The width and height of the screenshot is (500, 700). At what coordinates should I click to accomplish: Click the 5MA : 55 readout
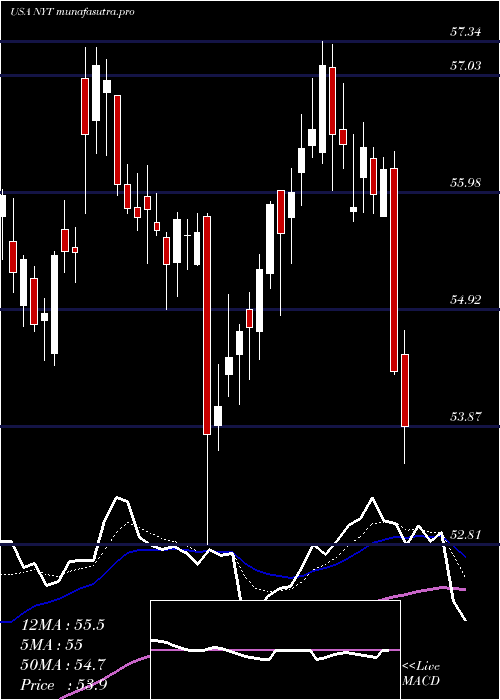click(52, 645)
